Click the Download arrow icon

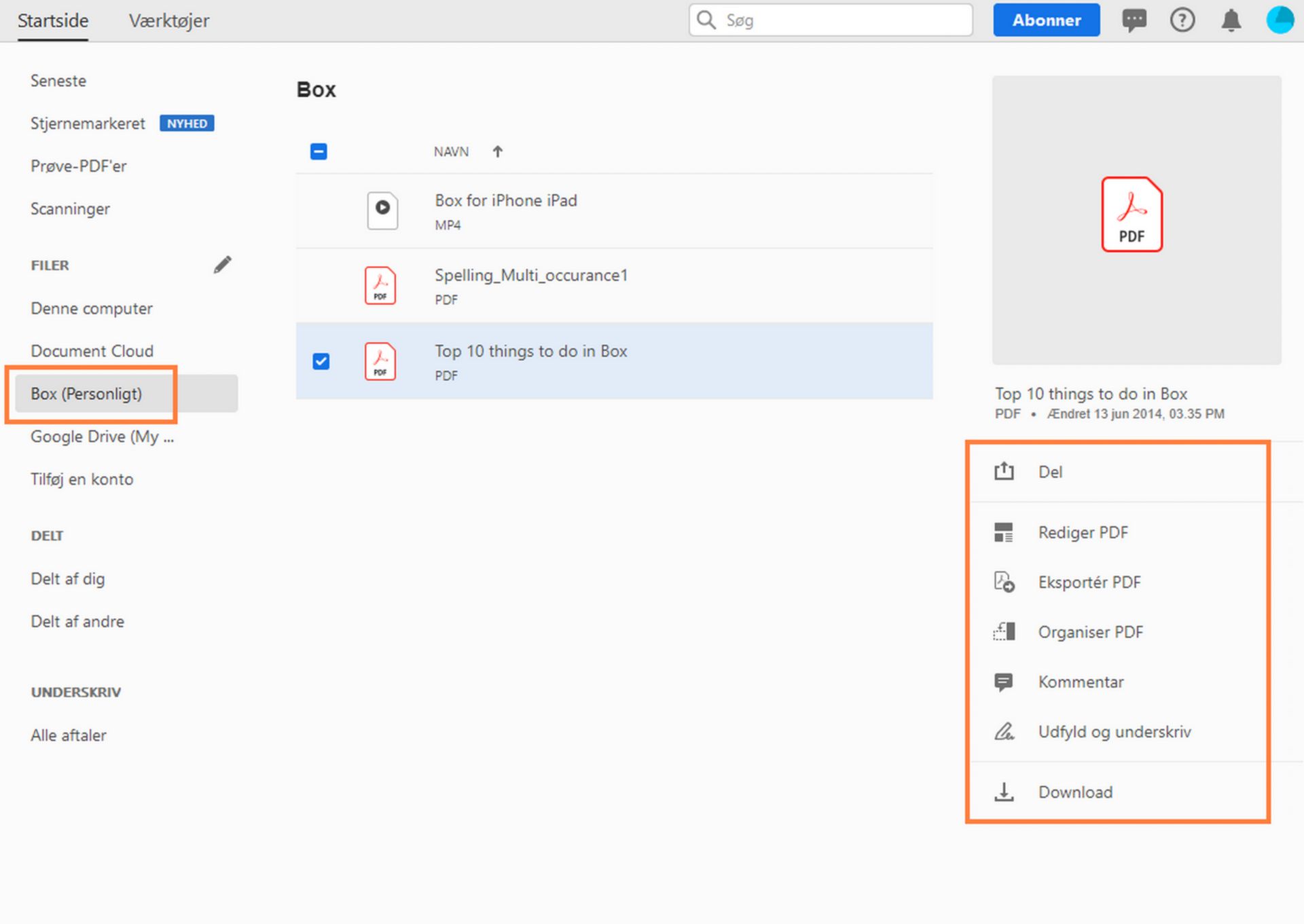pyautogui.click(x=1004, y=792)
